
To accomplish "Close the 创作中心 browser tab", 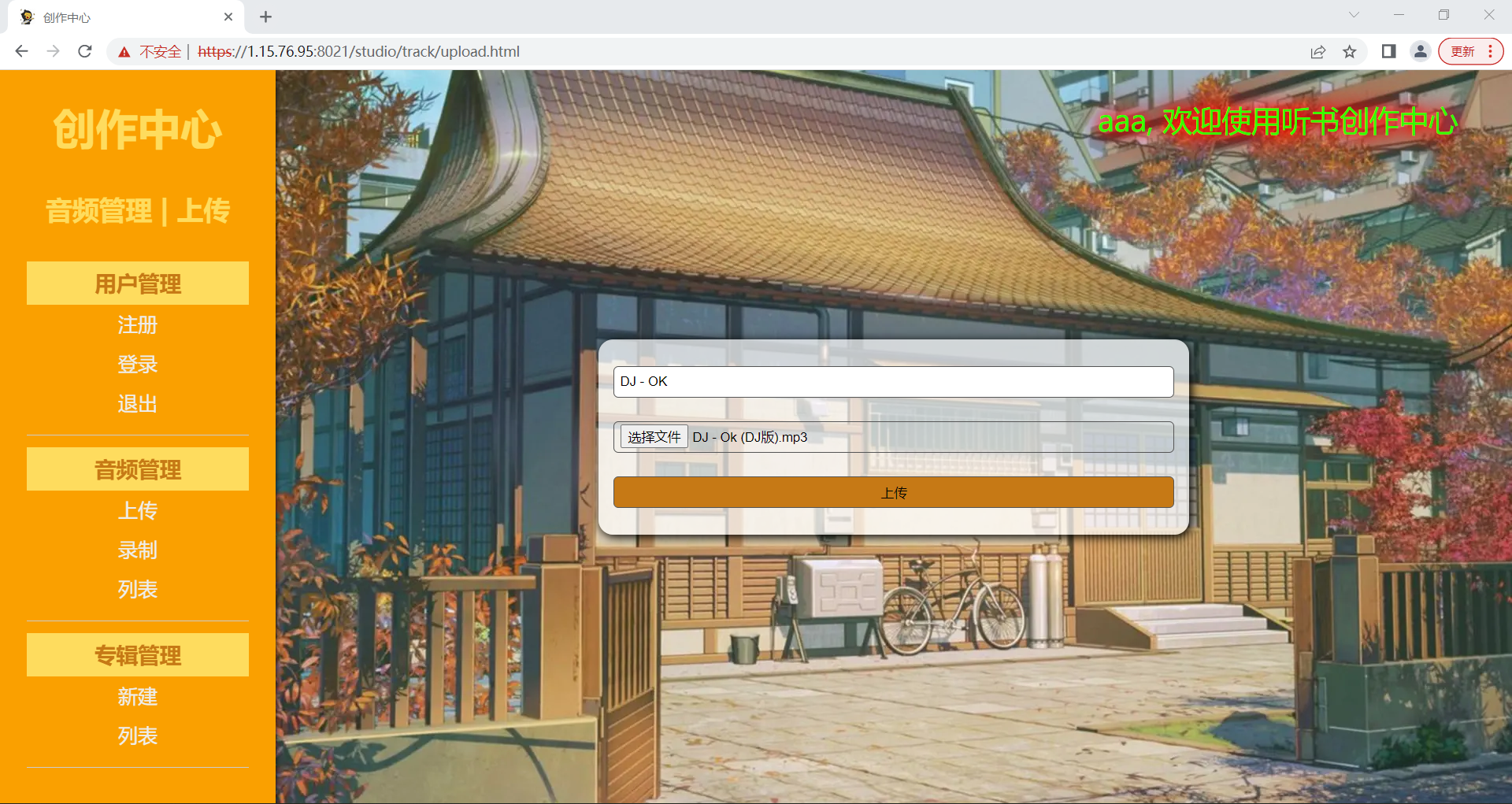I will click(228, 17).
